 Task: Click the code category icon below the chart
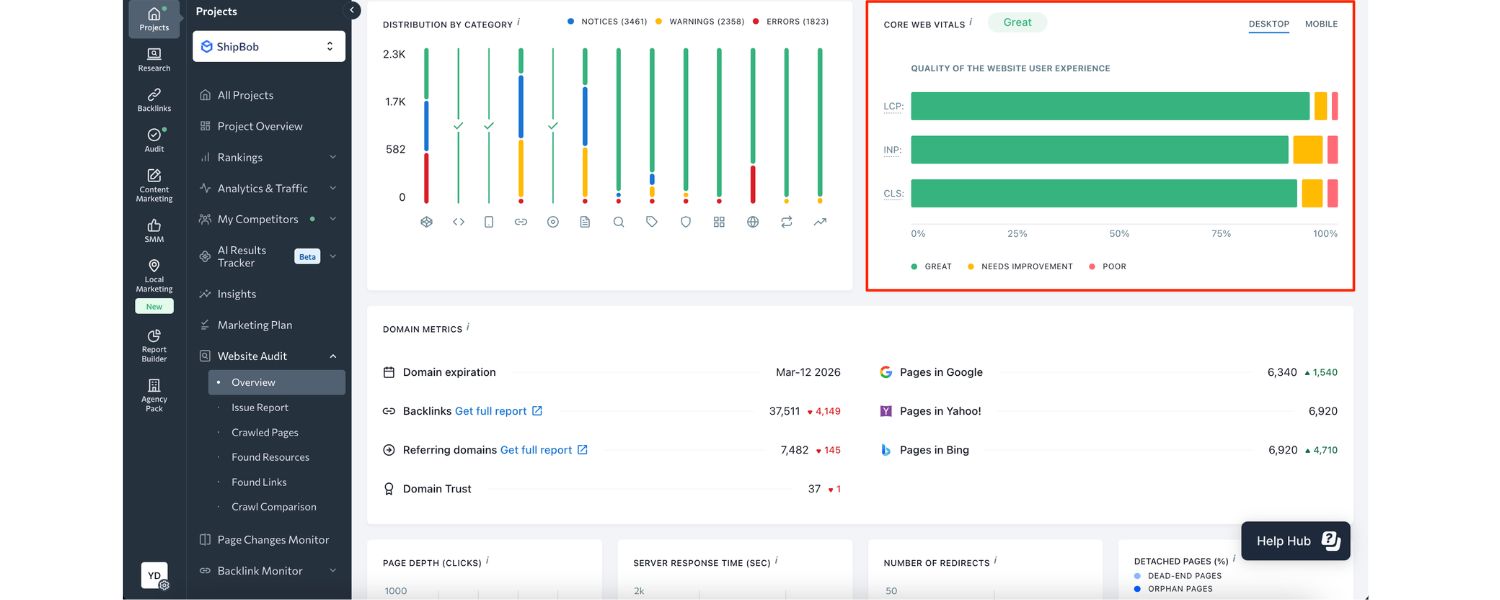pos(458,222)
